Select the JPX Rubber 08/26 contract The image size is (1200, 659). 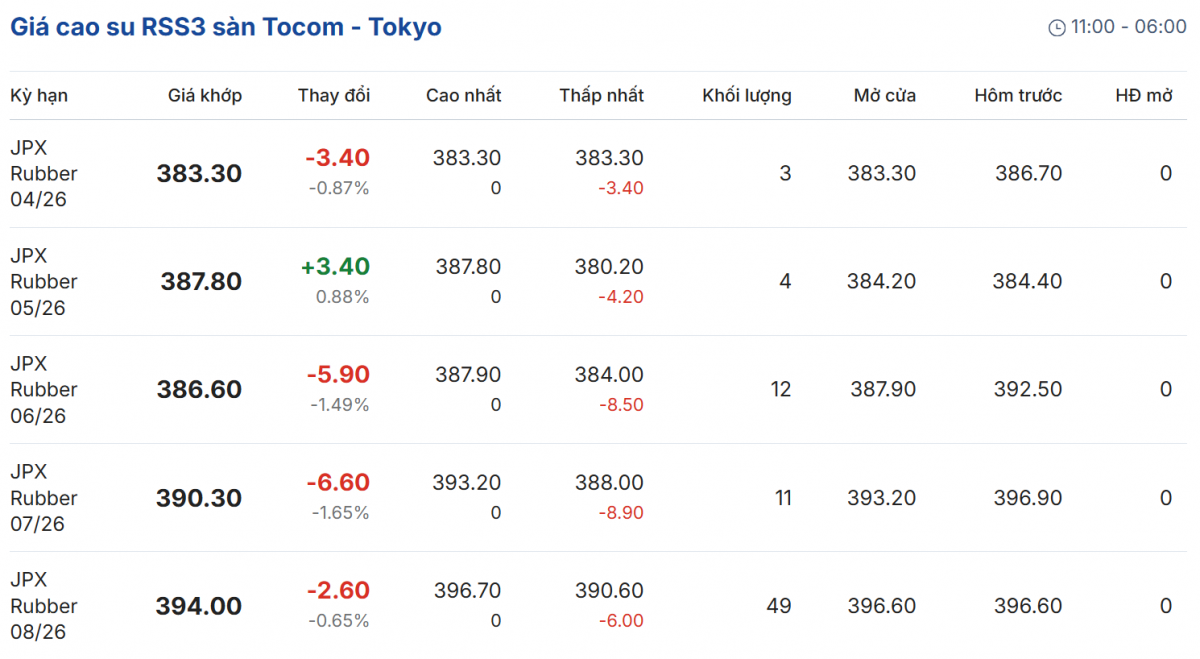click(44, 605)
